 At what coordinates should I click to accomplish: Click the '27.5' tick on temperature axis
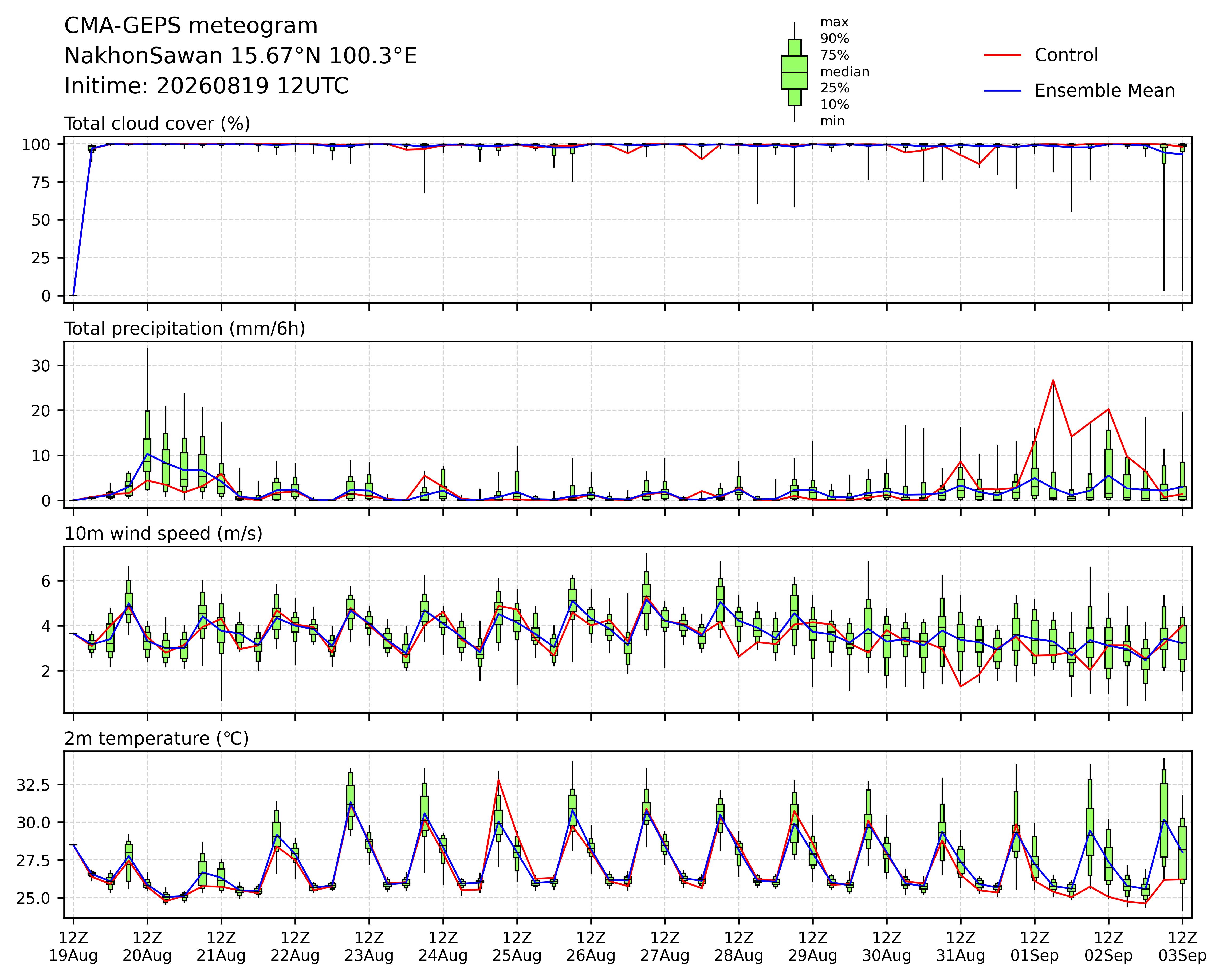pyautogui.click(x=34, y=861)
